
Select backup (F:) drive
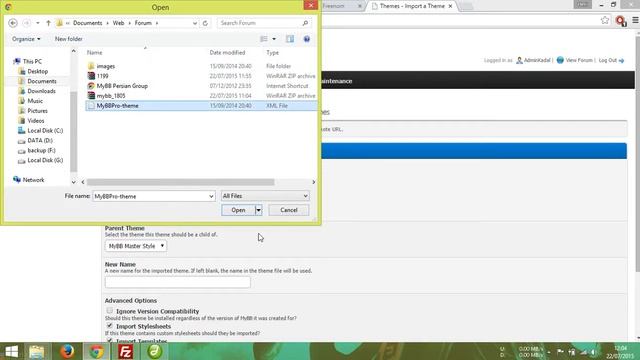41,150
